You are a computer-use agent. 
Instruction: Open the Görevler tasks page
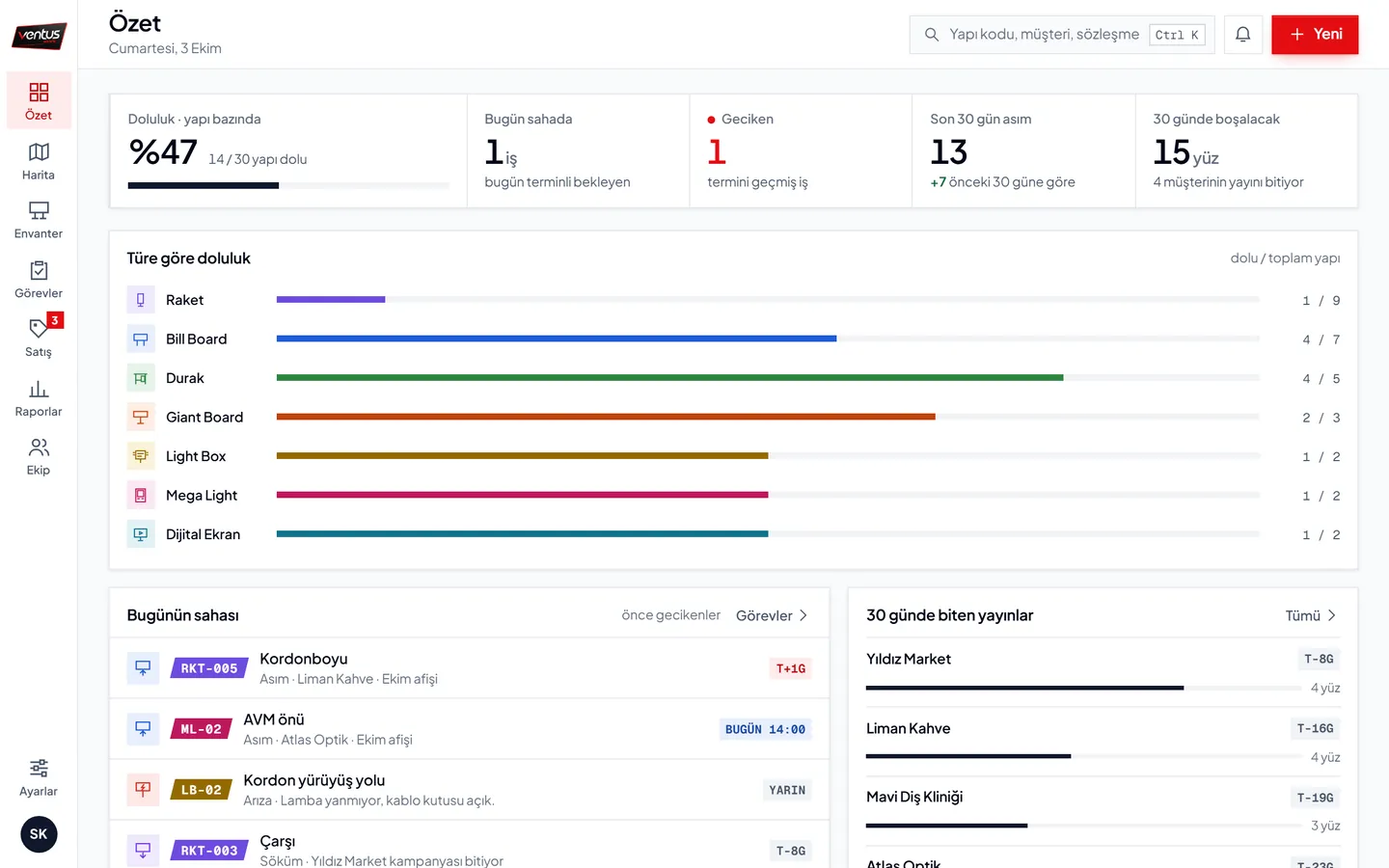[x=39, y=280]
